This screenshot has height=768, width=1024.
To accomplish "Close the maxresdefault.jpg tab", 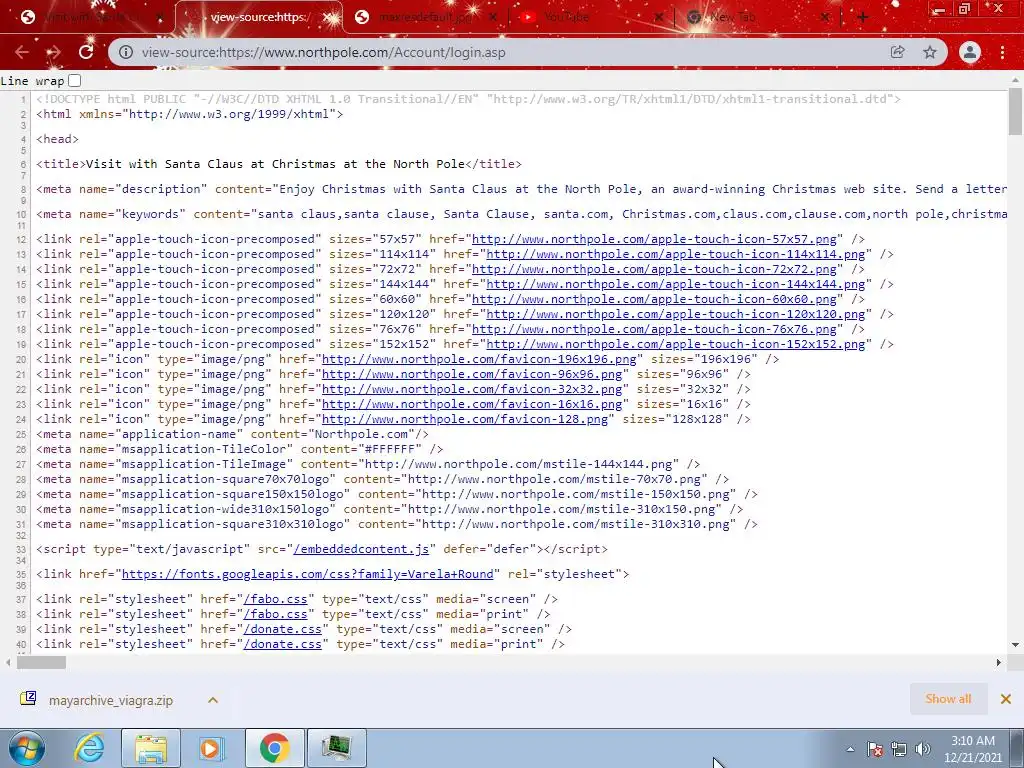I will coord(492,17).
